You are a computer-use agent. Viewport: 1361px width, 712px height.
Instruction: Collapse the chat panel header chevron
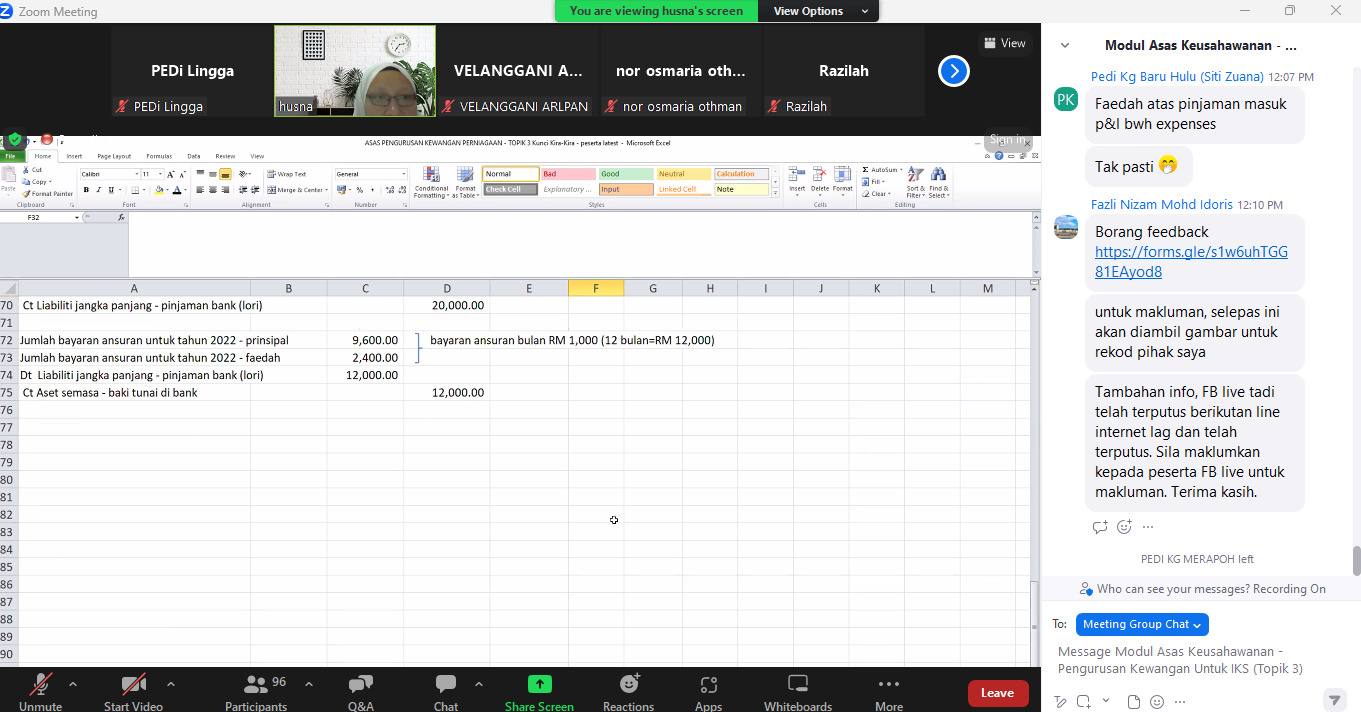pyautogui.click(x=1065, y=45)
